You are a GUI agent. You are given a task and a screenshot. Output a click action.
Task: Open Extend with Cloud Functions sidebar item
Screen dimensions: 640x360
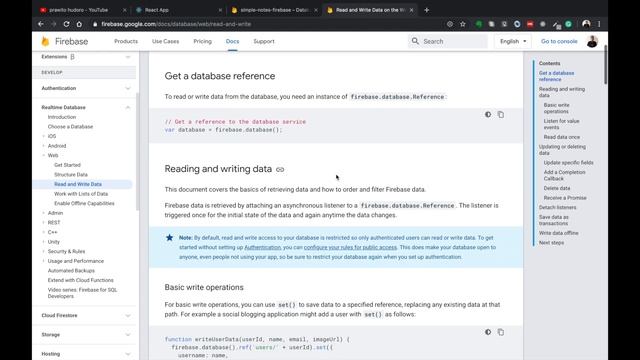[x=80, y=280]
